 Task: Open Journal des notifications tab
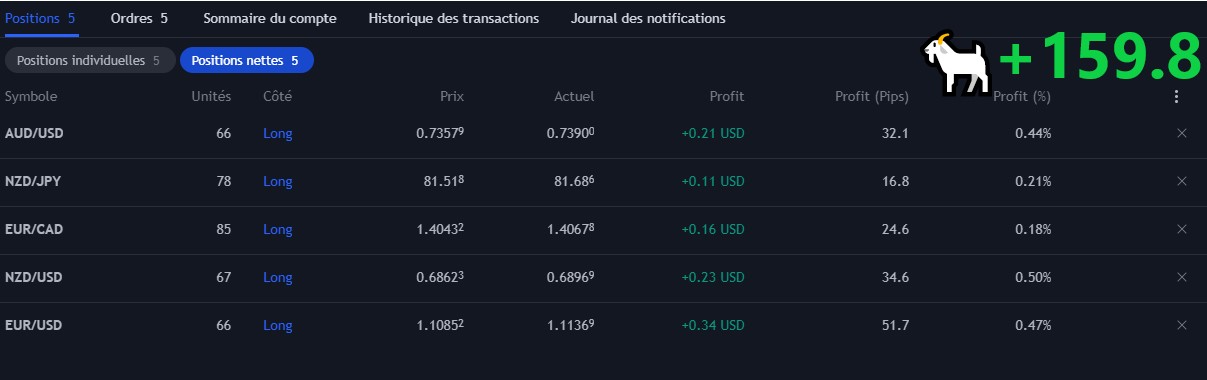pos(648,18)
